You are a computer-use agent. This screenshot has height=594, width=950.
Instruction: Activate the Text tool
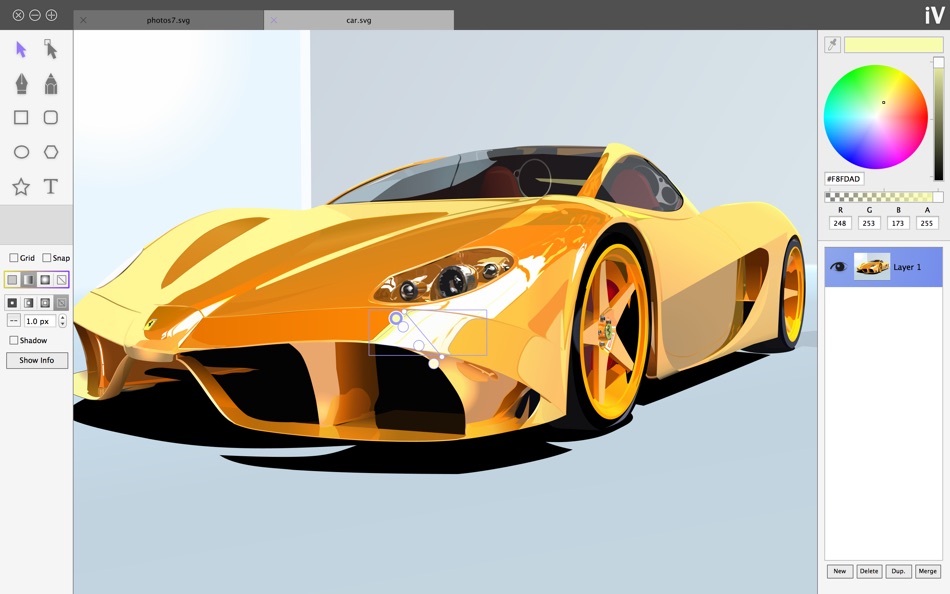click(51, 187)
